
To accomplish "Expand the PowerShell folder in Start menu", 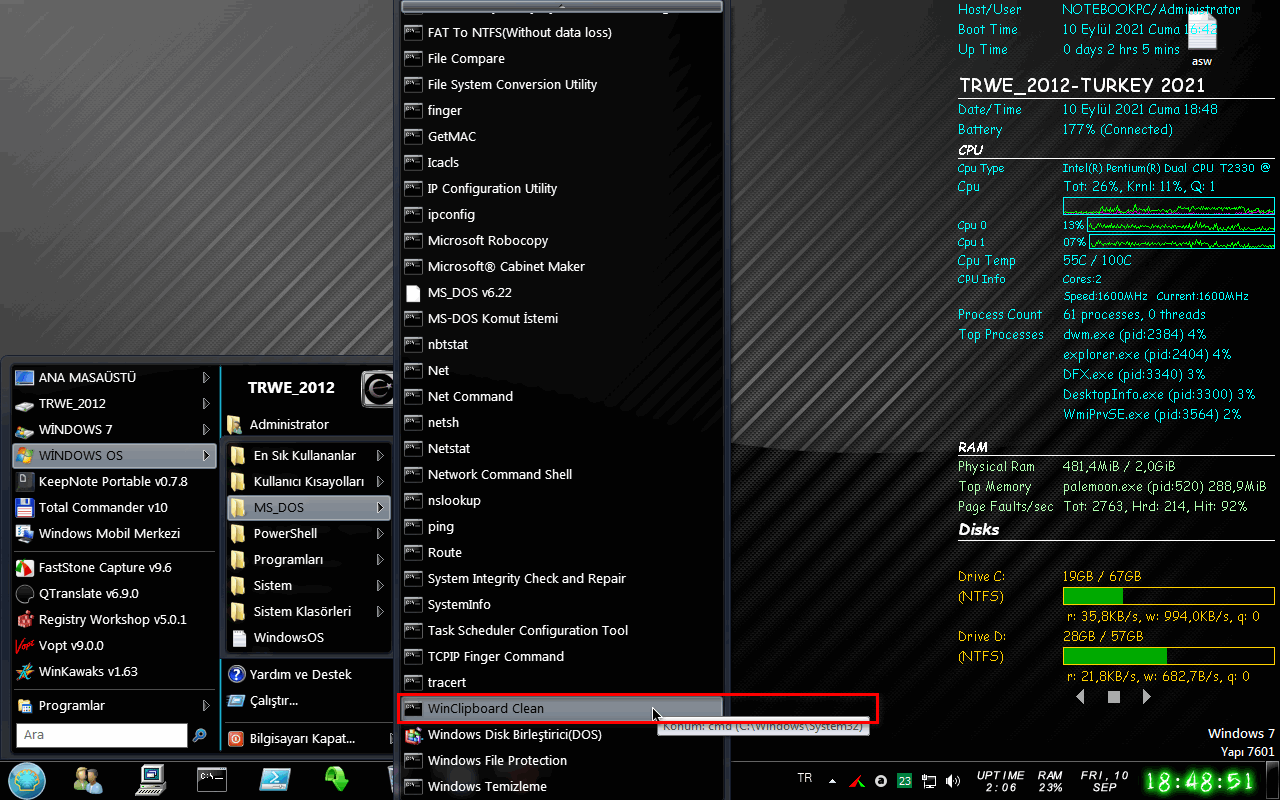I will [308, 533].
